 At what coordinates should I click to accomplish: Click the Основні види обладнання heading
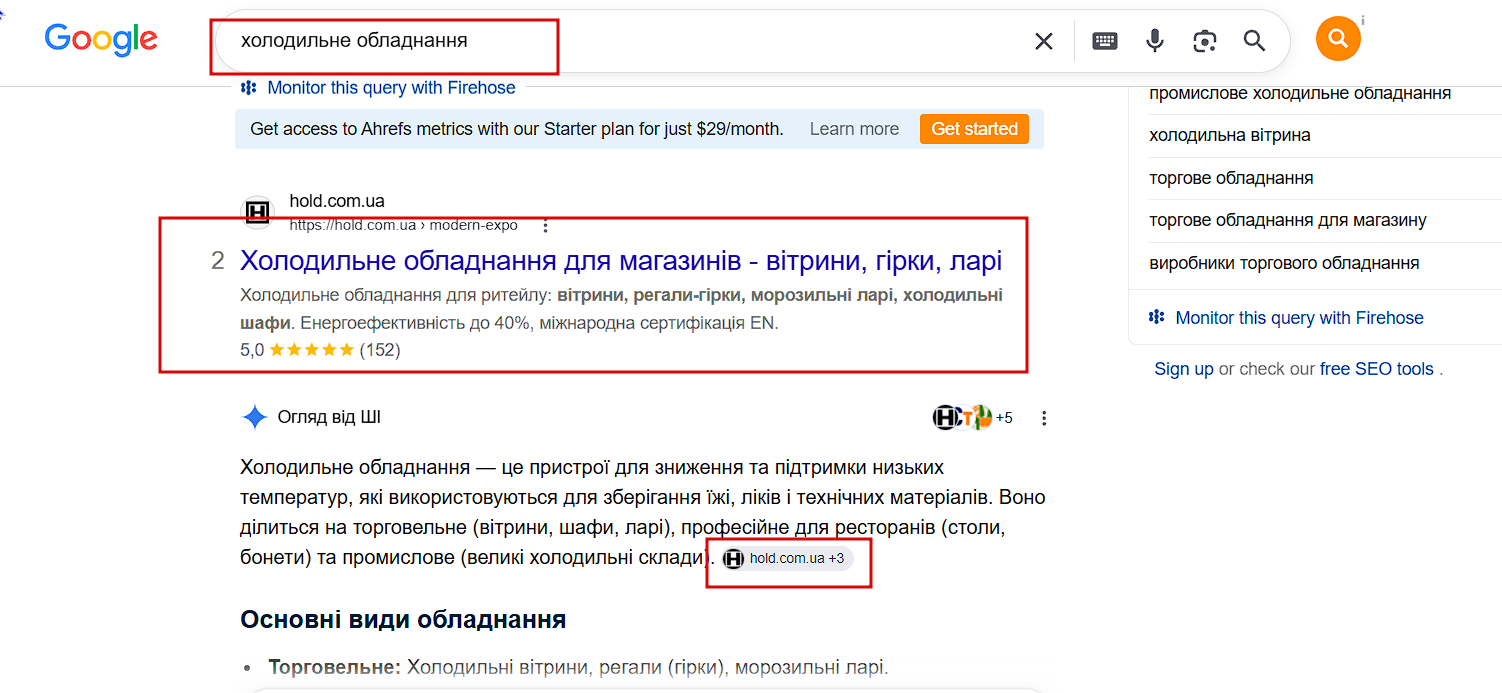(403, 619)
